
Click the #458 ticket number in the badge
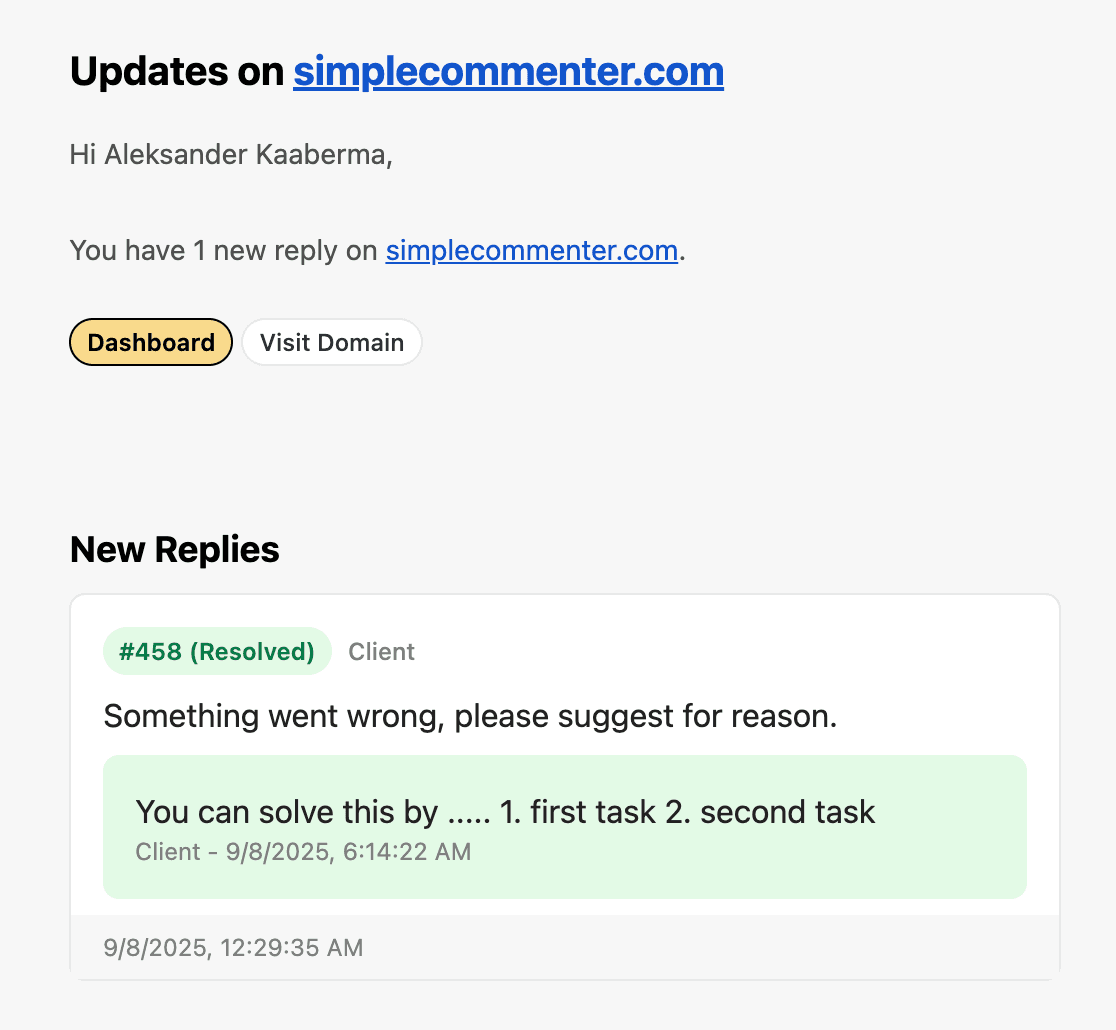click(x=150, y=652)
